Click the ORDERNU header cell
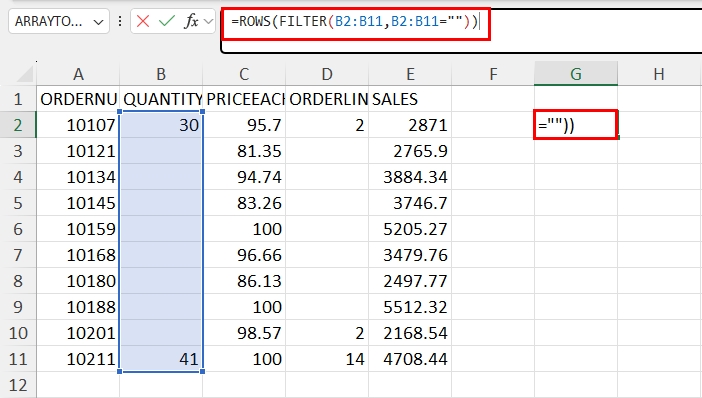Viewport: 702px width, 398px height. [x=78, y=99]
